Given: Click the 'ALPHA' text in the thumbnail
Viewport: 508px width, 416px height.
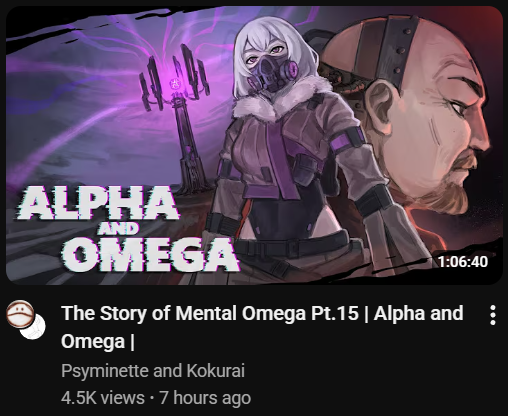Looking at the screenshot, I should [x=98, y=203].
